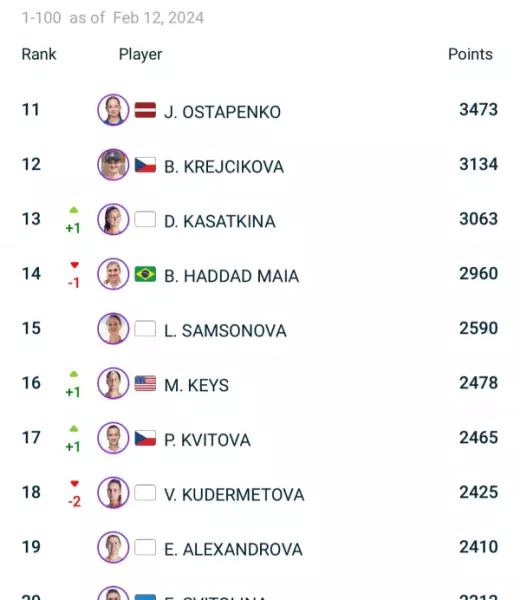Image resolution: width=520 pixels, height=600 pixels.
Task: Click the Points column header
Action: point(470,54)
